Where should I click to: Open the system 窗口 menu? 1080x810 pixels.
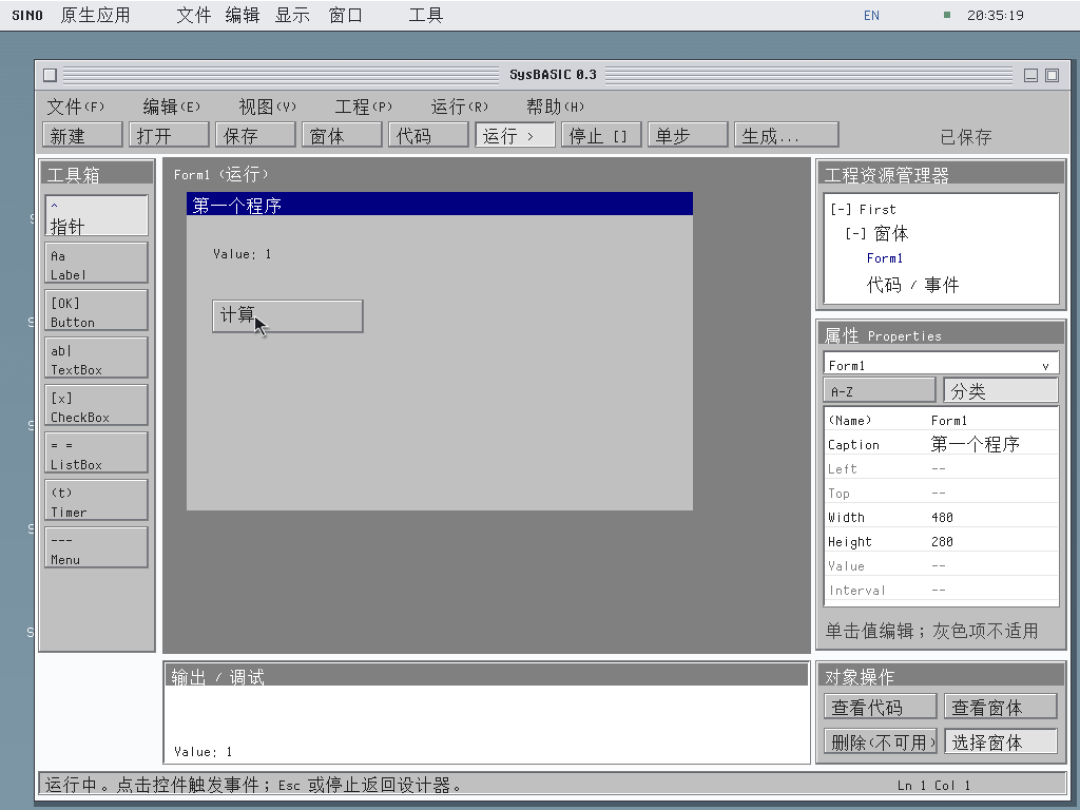coord(345,15)
